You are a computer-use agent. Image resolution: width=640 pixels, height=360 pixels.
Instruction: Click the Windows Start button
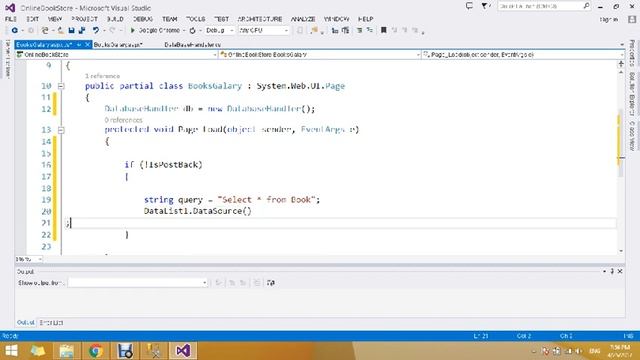[11, 351]
